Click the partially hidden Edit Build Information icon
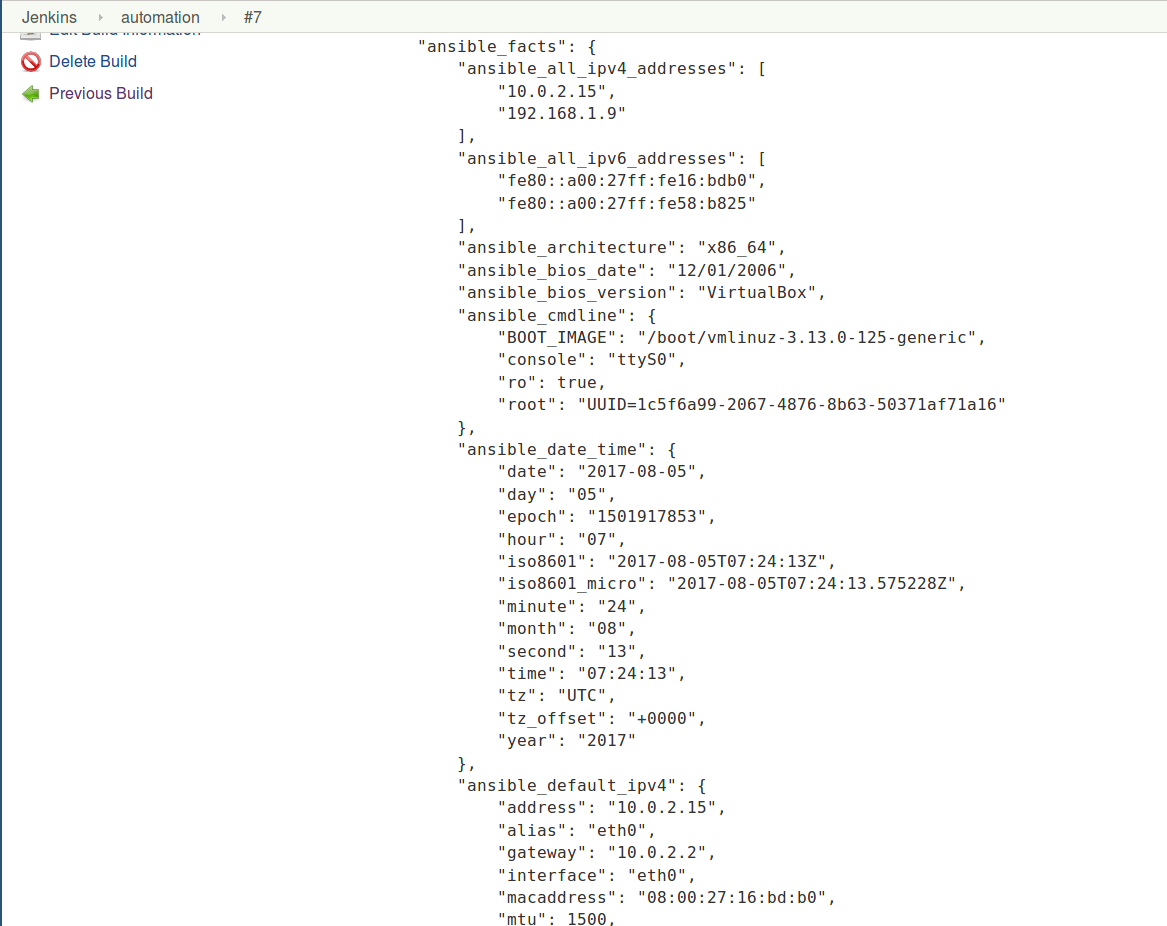Screen dimensions: 1167x926 [31, 34]
